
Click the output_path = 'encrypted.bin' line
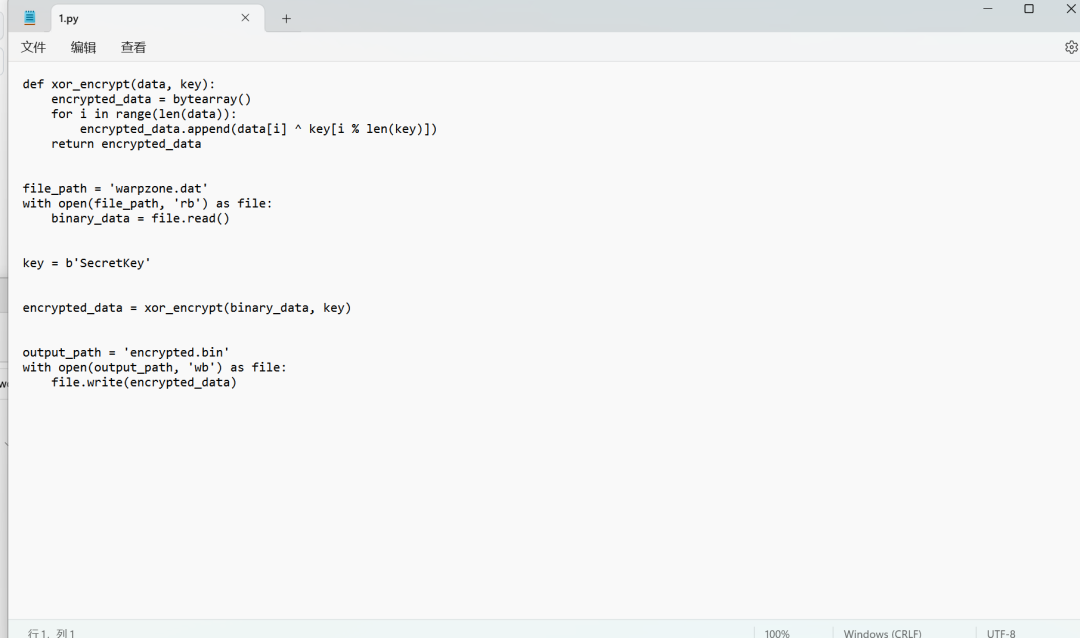pyautogui.click(x=126, y=352)
